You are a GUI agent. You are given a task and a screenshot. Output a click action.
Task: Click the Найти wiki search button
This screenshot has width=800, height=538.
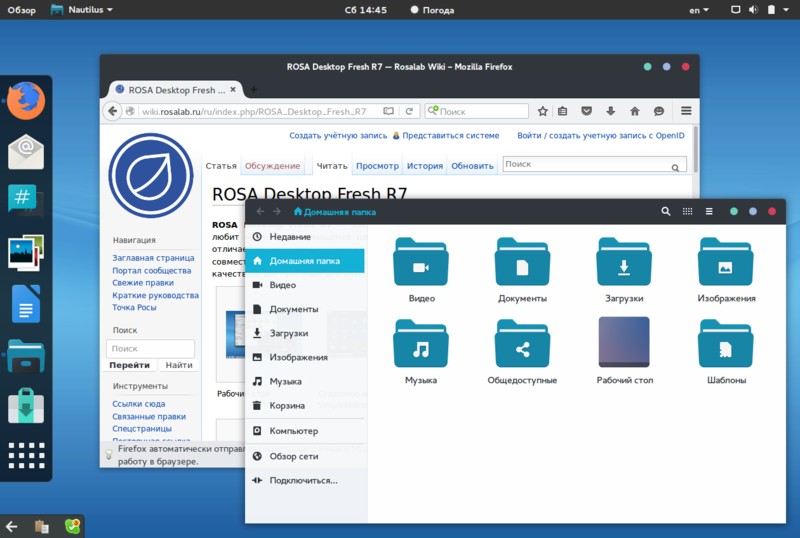(x=179, y=365)
